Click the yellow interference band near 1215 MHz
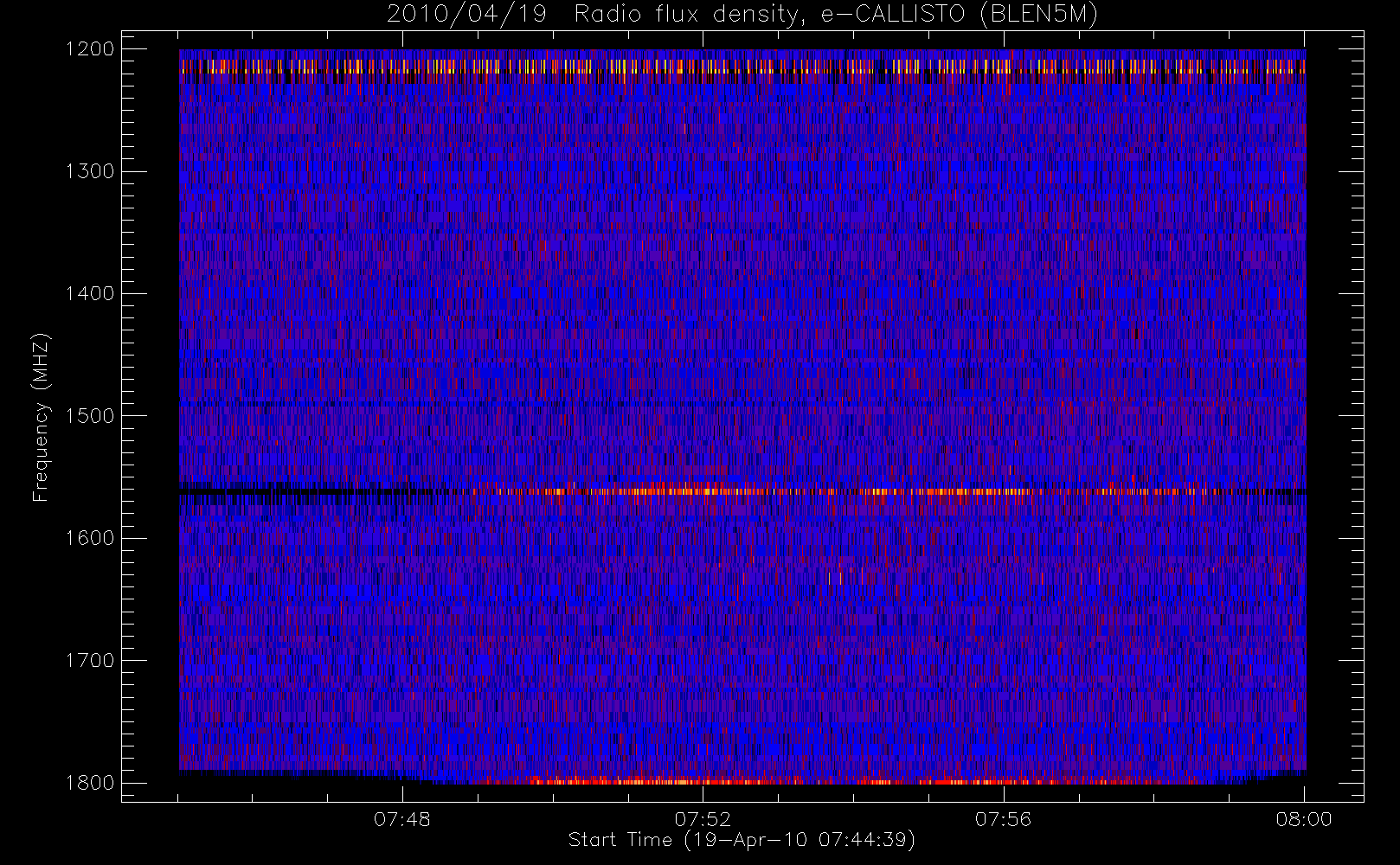This screenshot has height=865, width=1400. pos(742,67)
